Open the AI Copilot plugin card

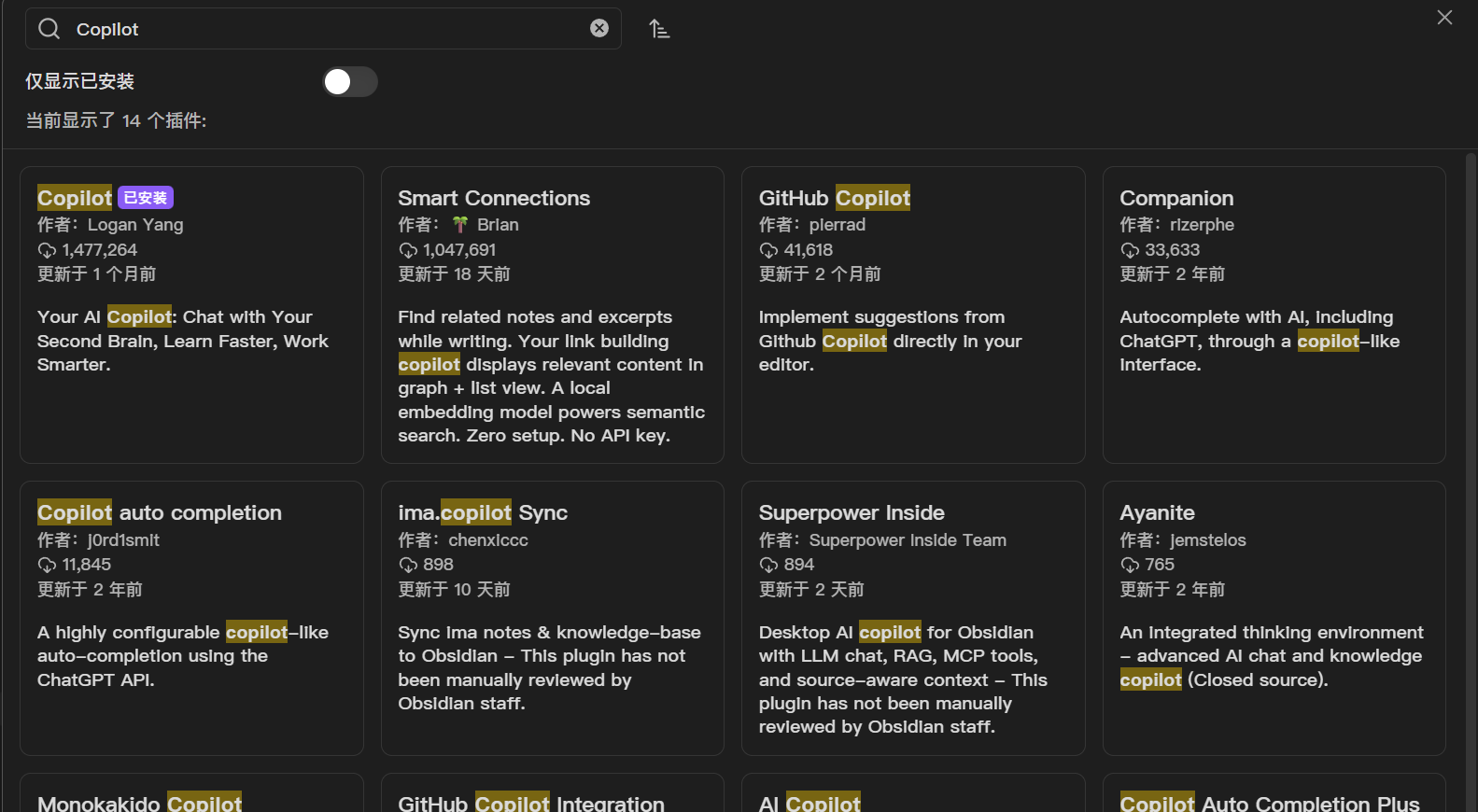[x=913, y=793]
